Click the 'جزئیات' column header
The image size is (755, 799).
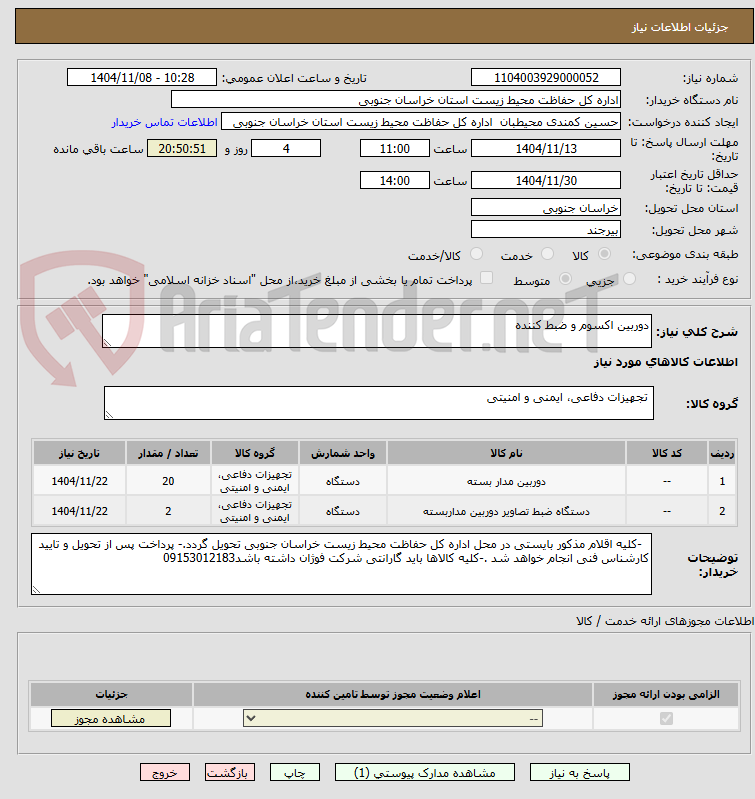112,695
